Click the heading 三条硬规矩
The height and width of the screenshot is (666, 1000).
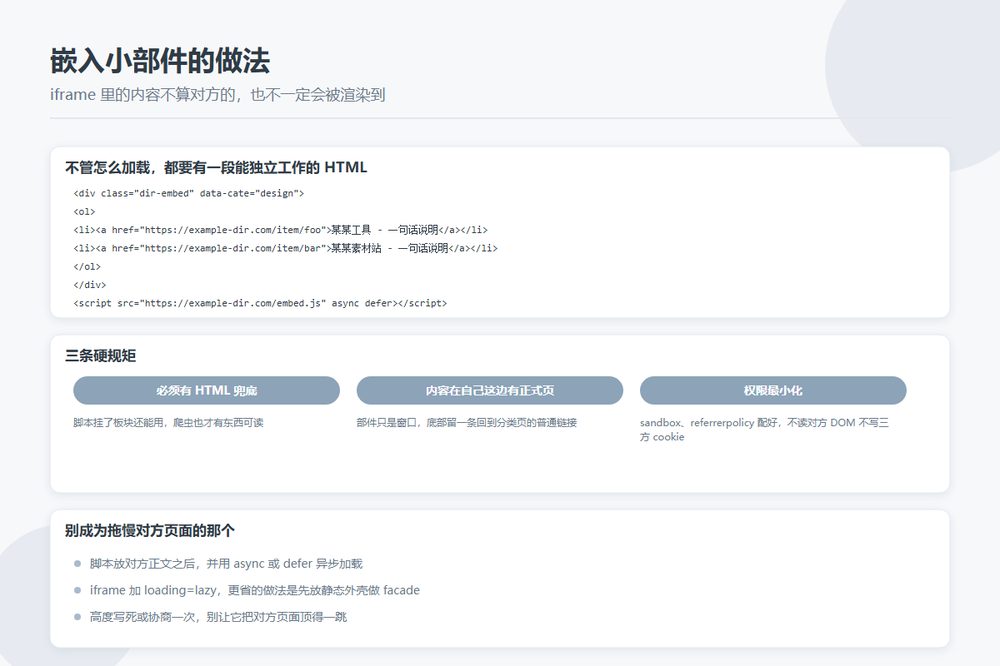[101, 356]
